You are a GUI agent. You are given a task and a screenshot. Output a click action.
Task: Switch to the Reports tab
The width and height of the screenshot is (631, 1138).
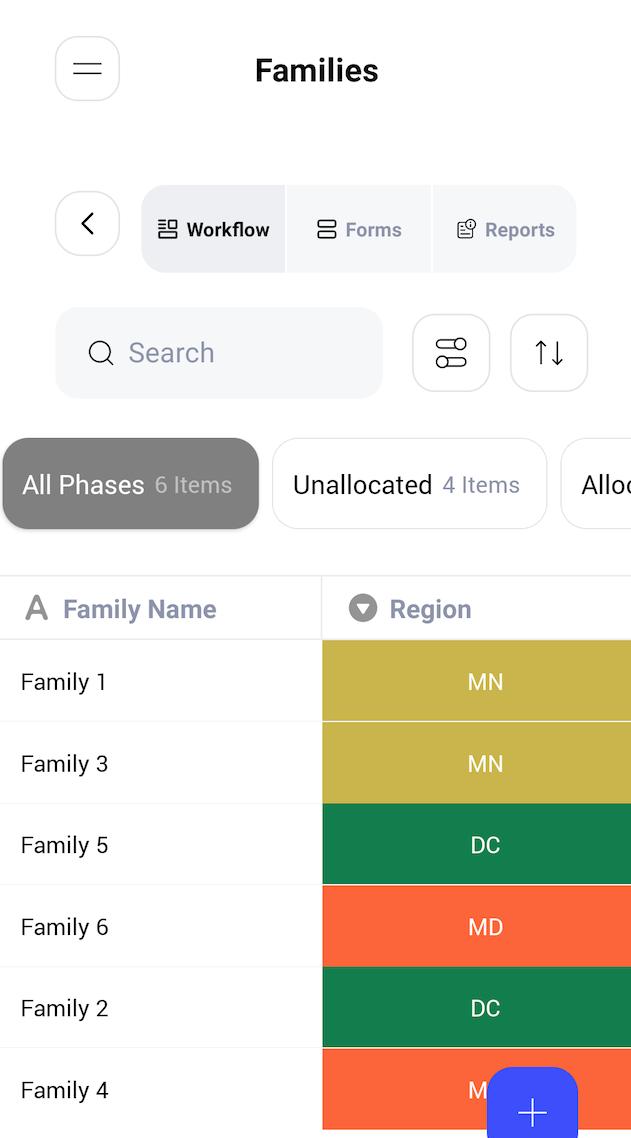pyautogui.click(x=504, y=228)
